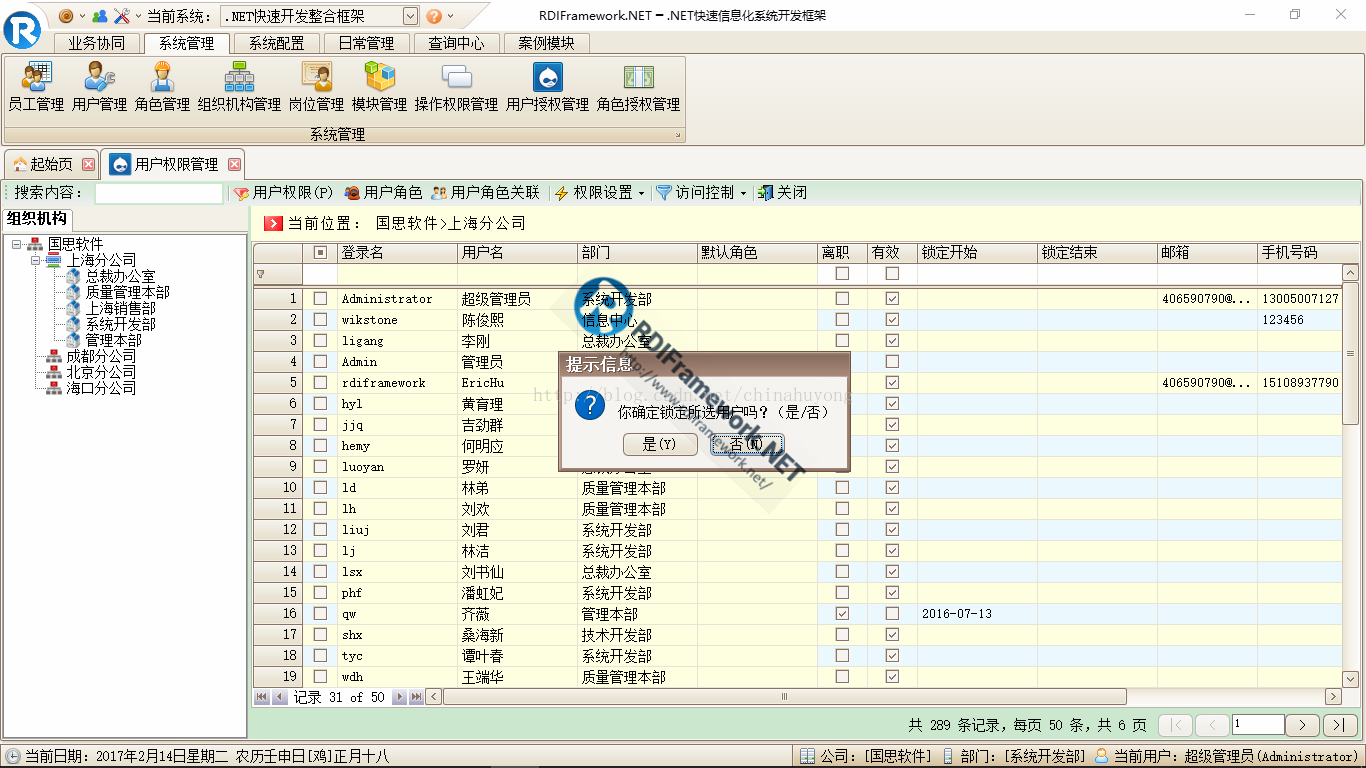This screenshot has height=768, width=1366.
Task: Click last page button in pager
Action: click(x=1340, y=725)
